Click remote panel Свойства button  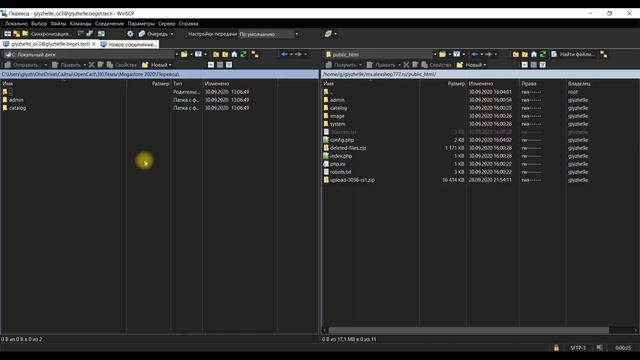click(x=436, y=65)
